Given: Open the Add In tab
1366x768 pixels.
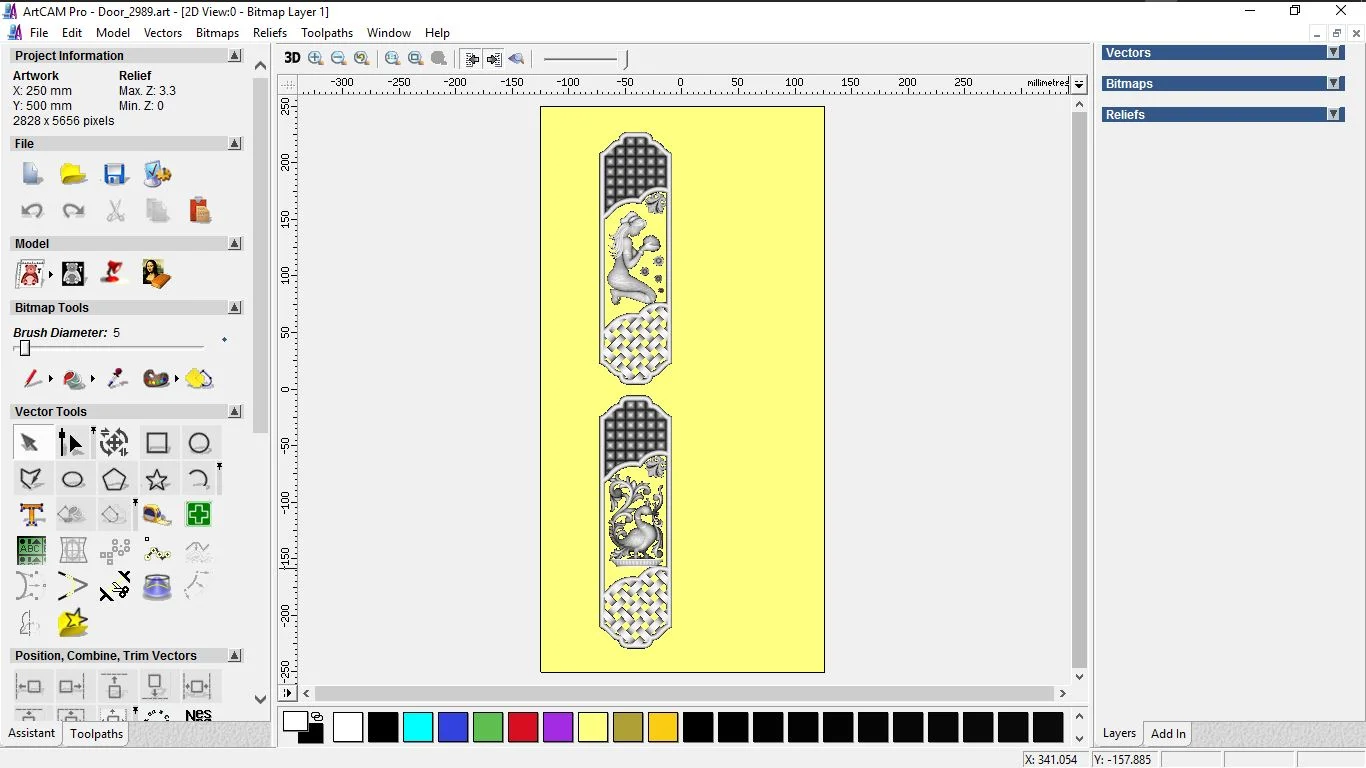Looking at the screenshot, I should [1168, 734].
